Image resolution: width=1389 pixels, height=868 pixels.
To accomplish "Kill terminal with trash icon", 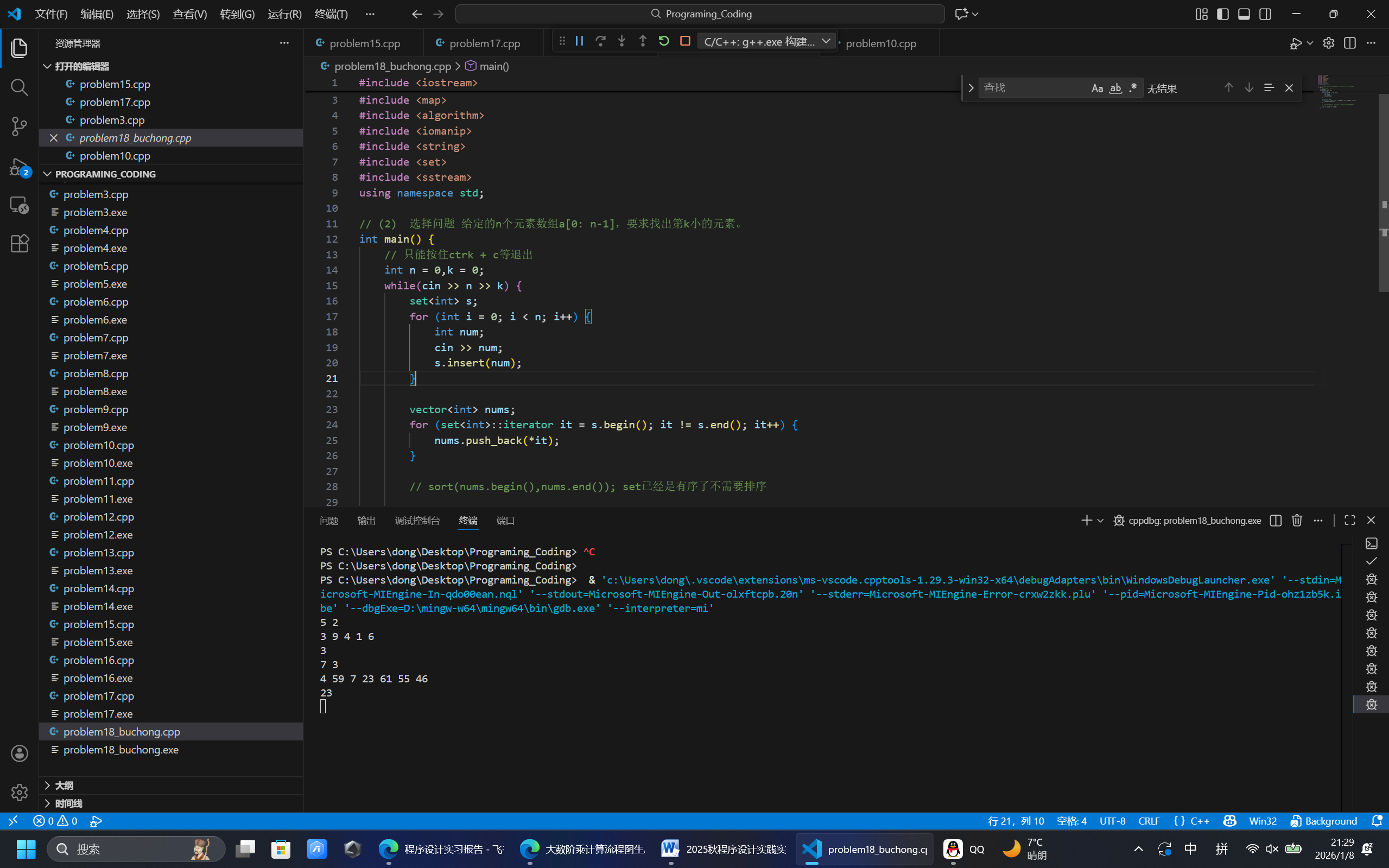I will 1297,520.
